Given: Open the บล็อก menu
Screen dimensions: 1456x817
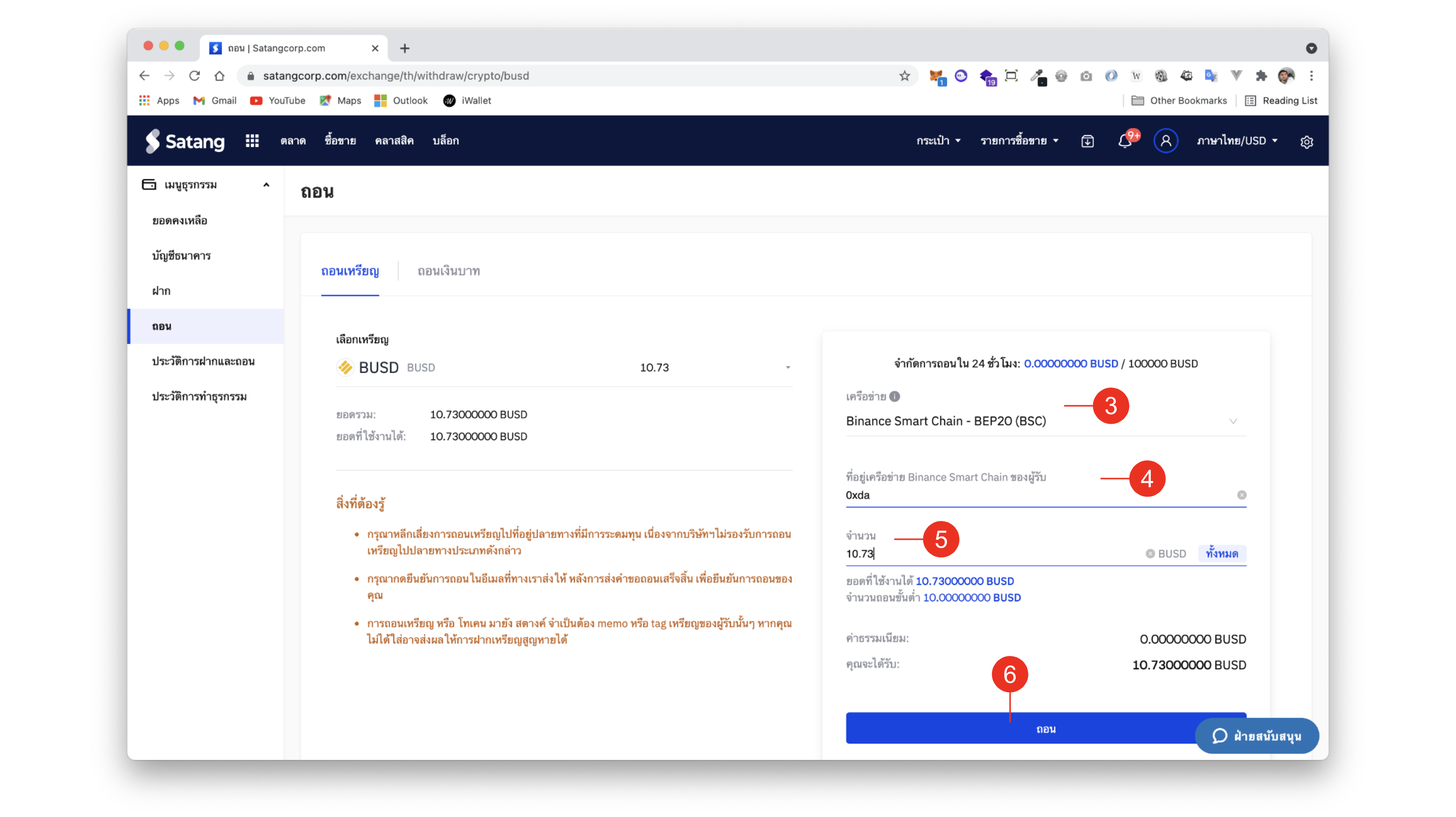Looking at the screenshot, I should pos(446,141).
